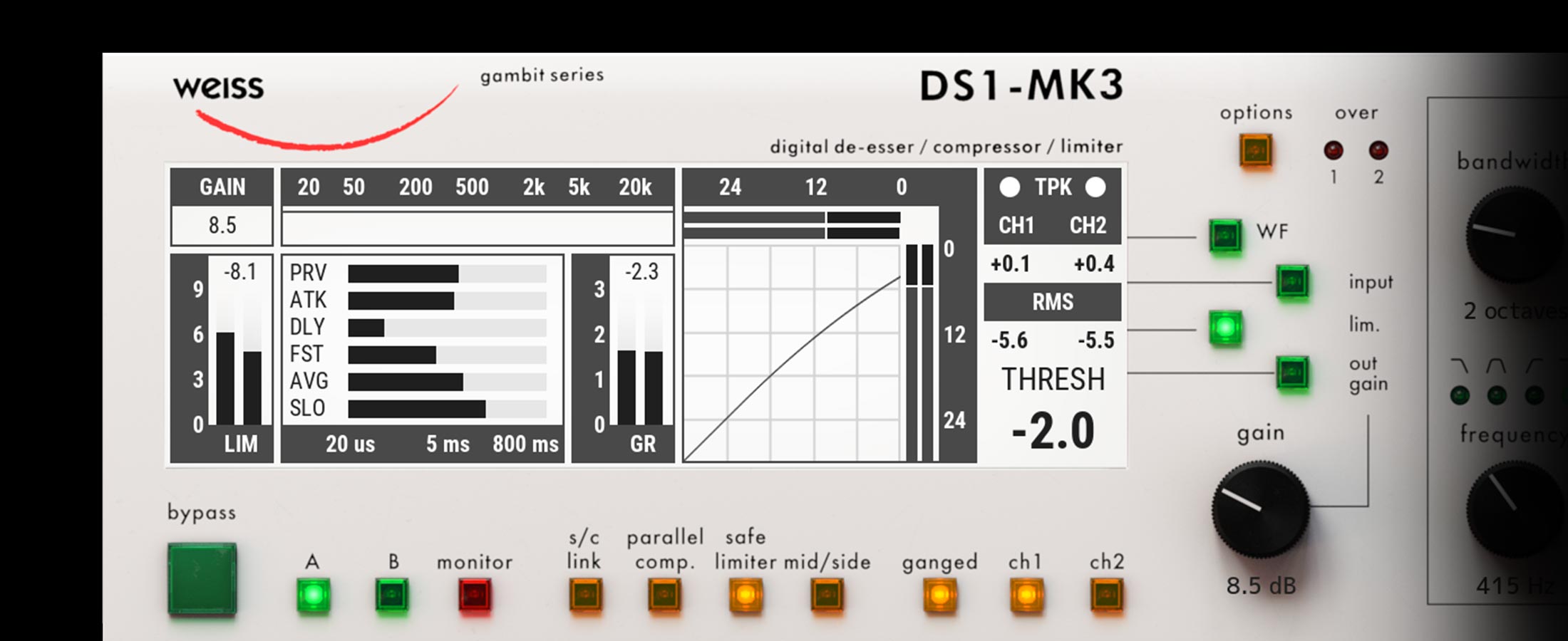Click the LIM meter display
Image resolution: width=1568 pixels, height=641 pixels.
[222, 358]
